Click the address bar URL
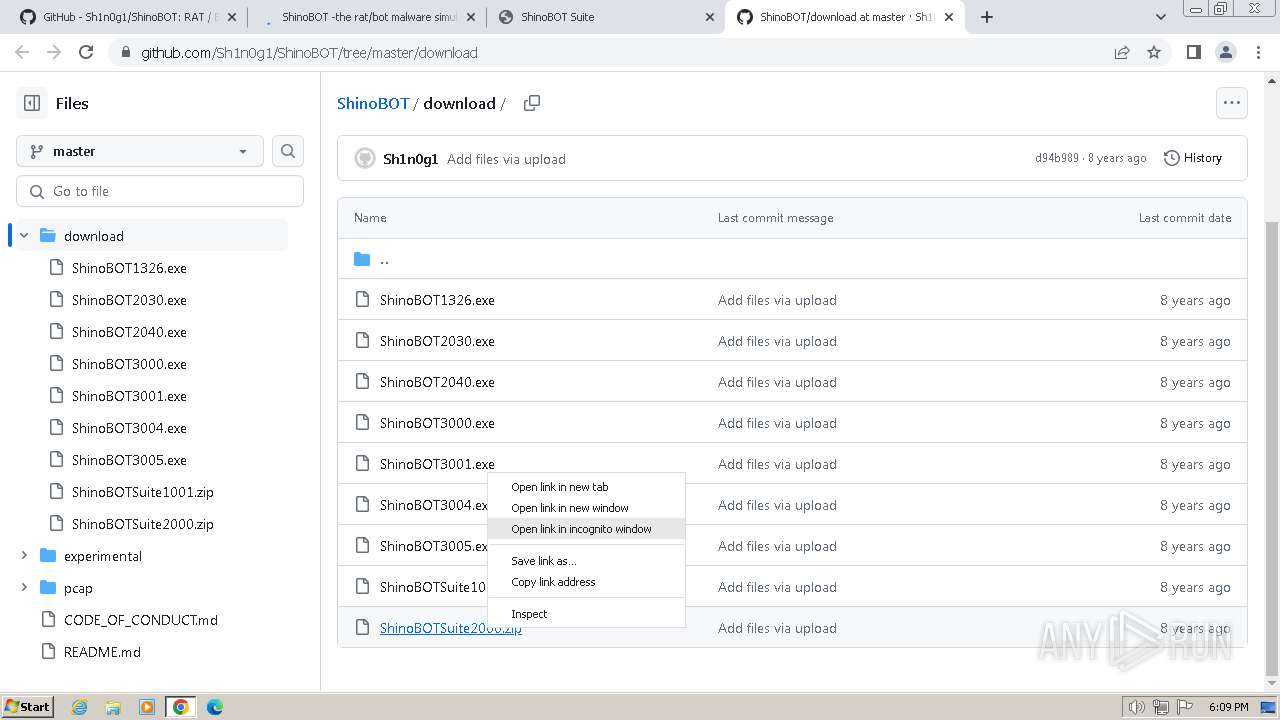The height and width of the screenshot is (720, 1280). coord(309,53)
